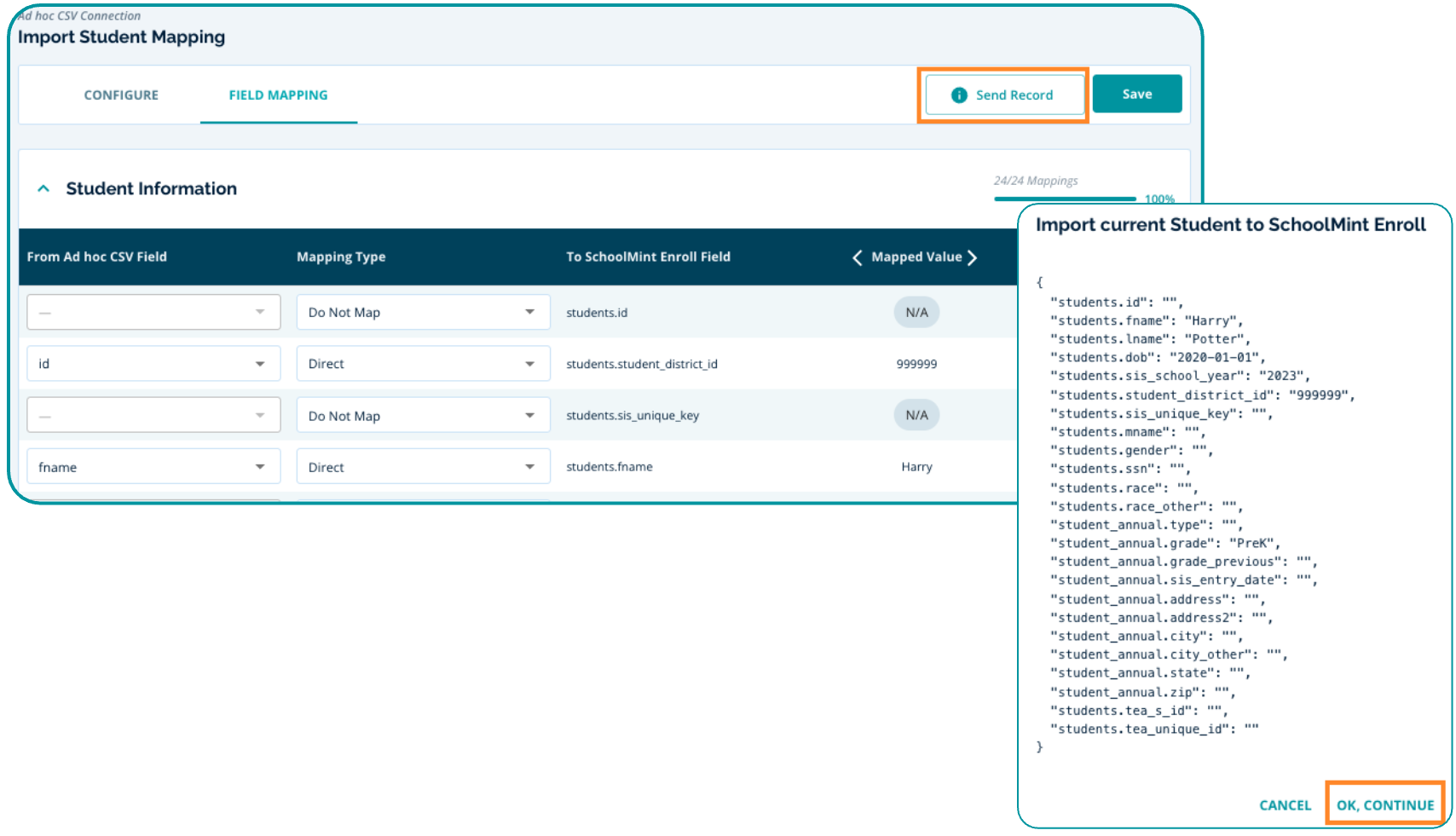Open Direct mapping type dropdown for students.student_district_id
Image resolution: width=1456 pixels, height=836 pixels.
pos(422,364)
